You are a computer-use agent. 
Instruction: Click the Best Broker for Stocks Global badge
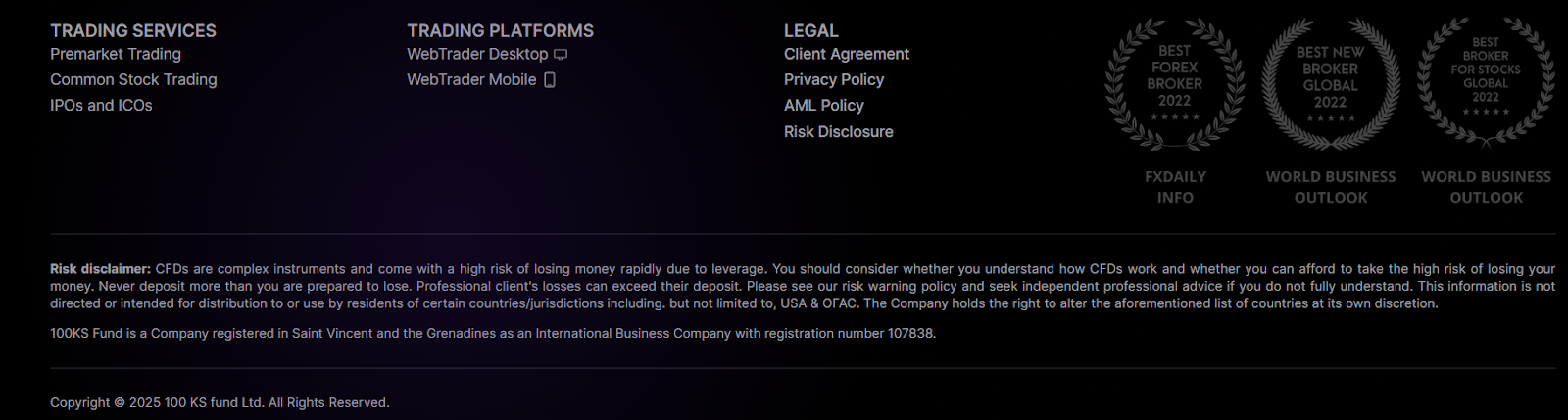[x=1486, y=83]
